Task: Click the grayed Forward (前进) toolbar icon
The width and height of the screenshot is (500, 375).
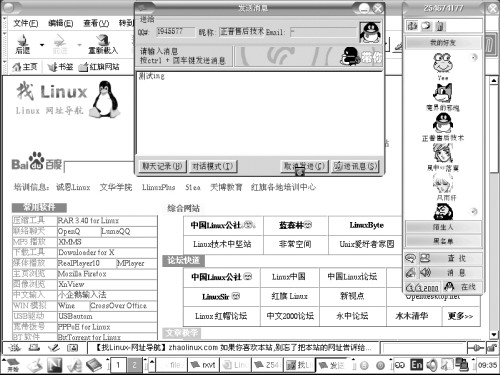Action: pos(60,44)
